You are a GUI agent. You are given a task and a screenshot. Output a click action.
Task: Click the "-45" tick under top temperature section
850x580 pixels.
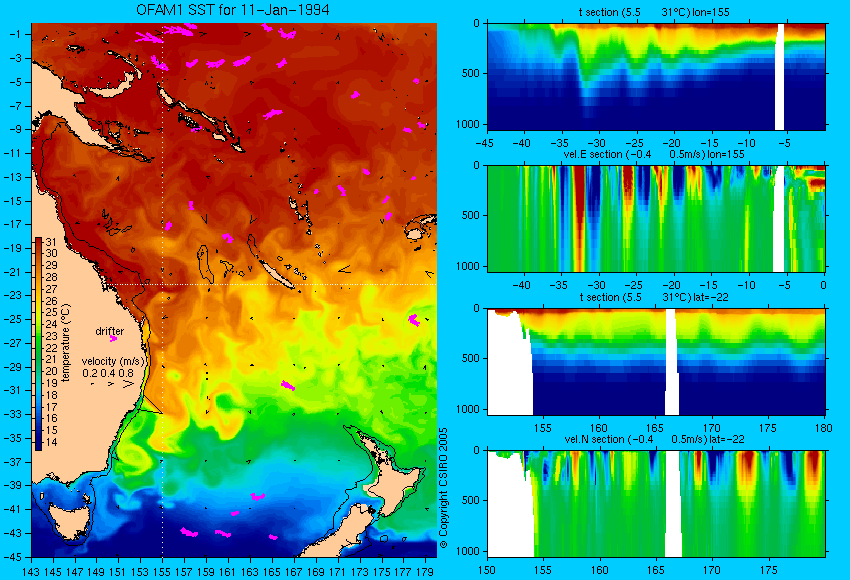coord(487,143)
